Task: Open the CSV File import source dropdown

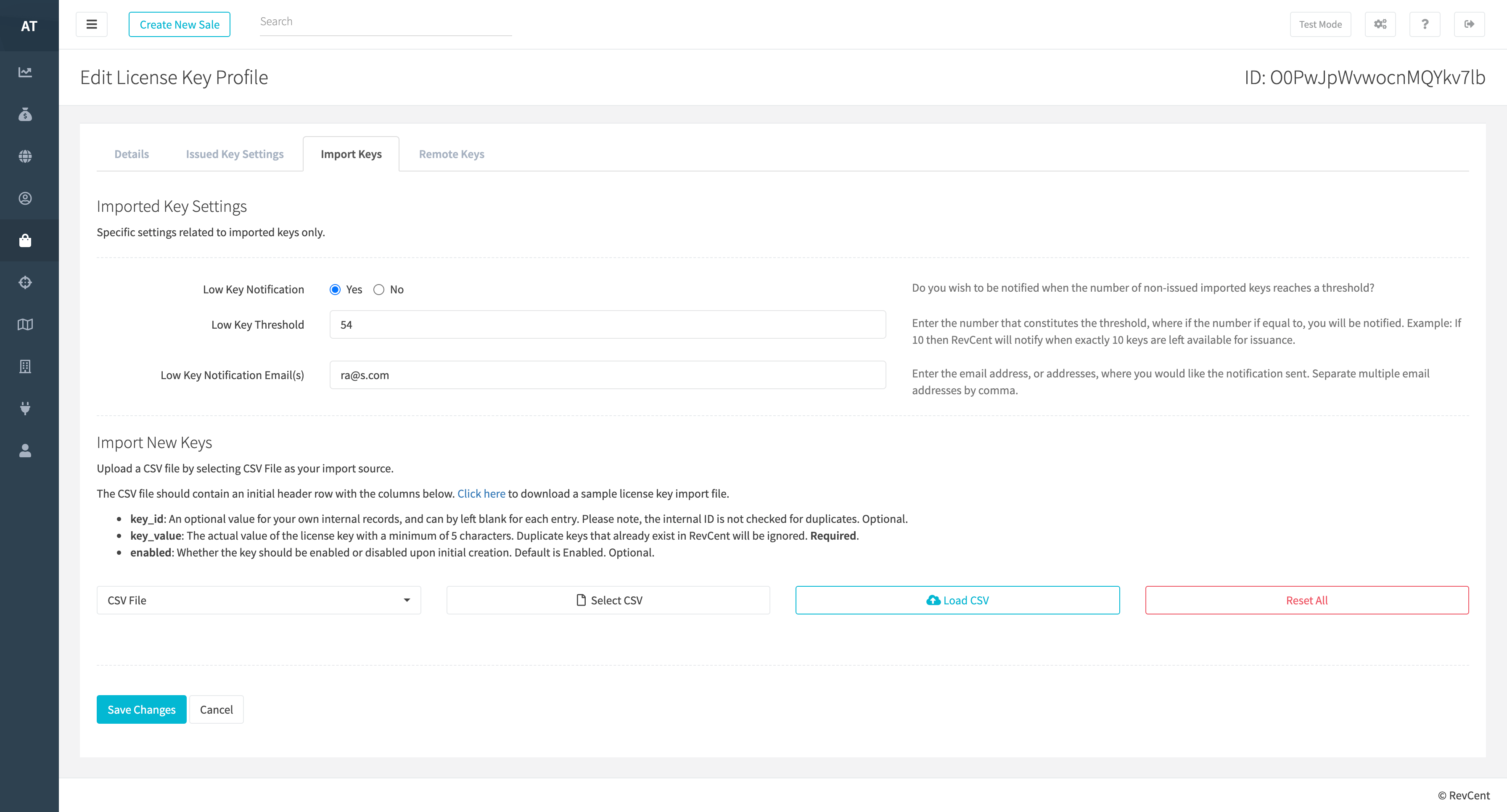Action: 259,600
